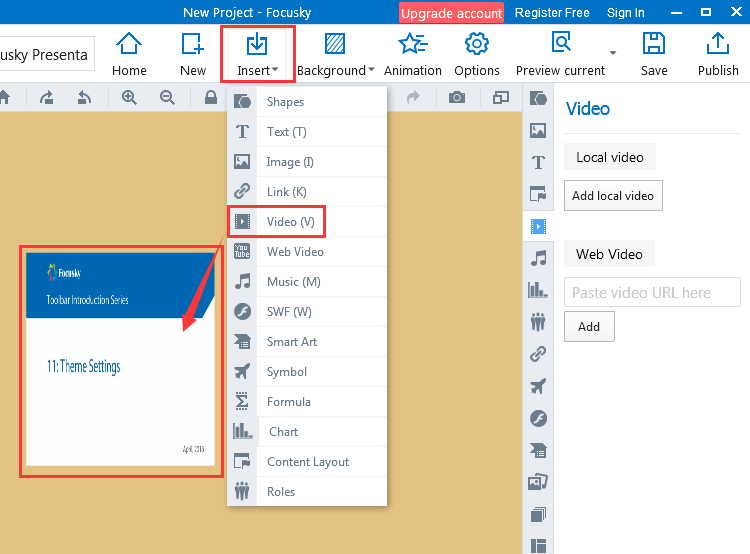Viewport: 750px width, 554px height.
Task: Open SWF flash icon in right sidebar
Action: click(538, 419)
